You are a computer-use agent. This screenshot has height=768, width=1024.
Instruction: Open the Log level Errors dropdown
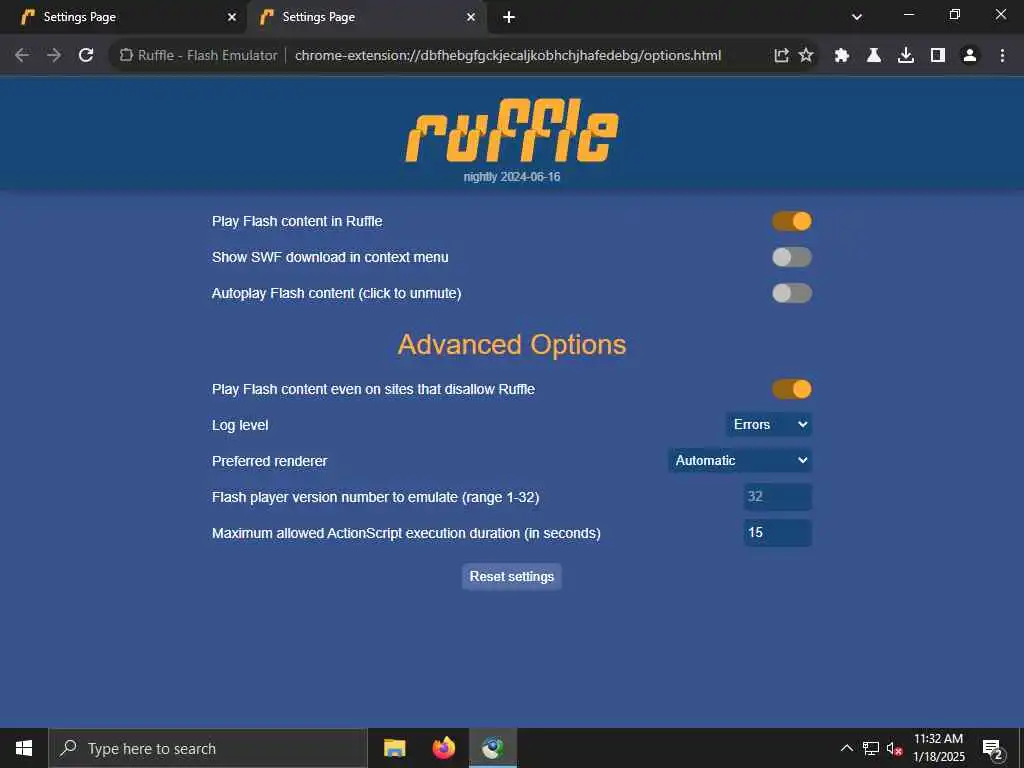(x=769, y=424)
